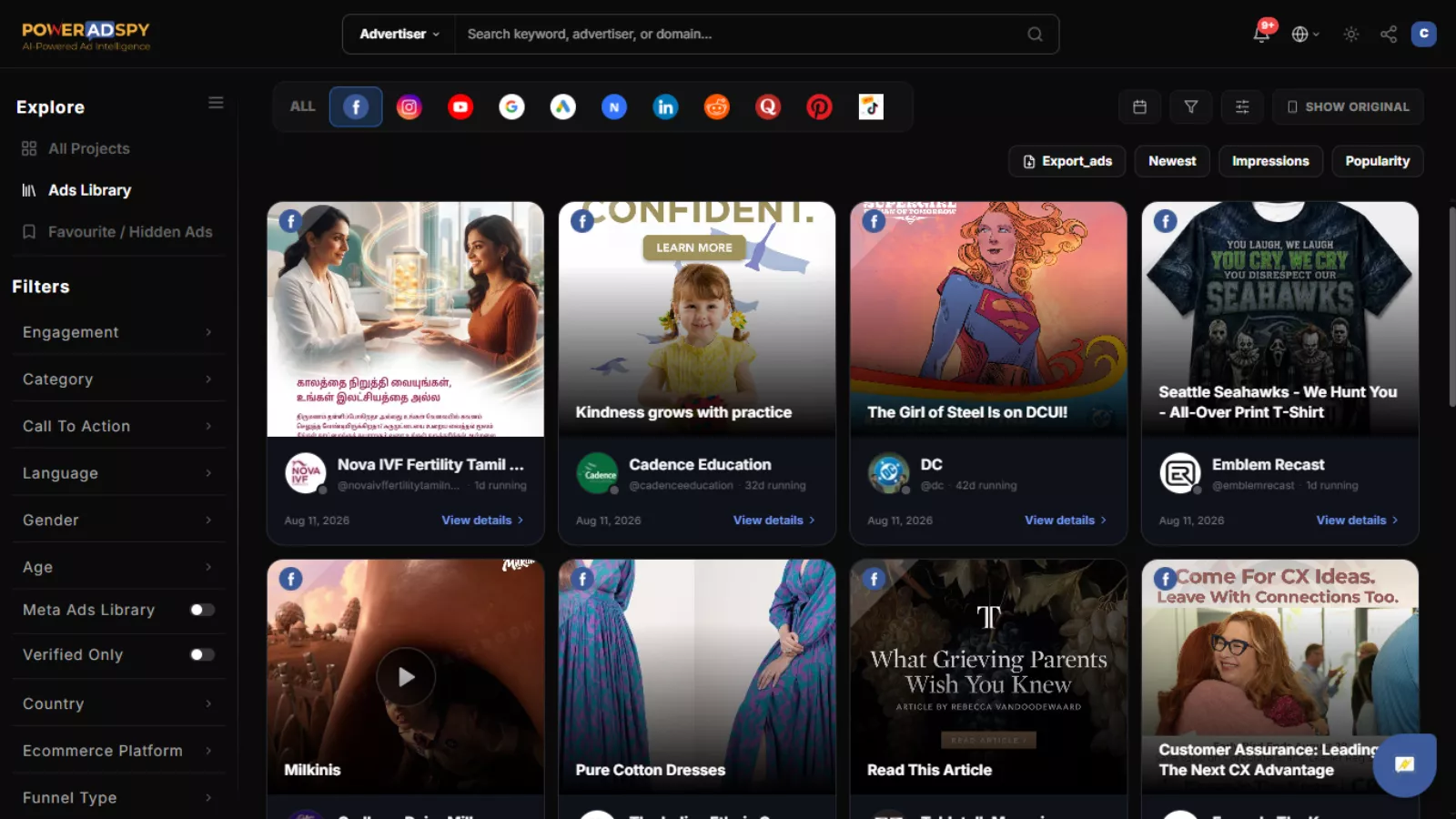Image resolution: width=1456 pixels, height=819 pixels.
Task: Click the Cadence Education advertiser logo
Action: 597,473
